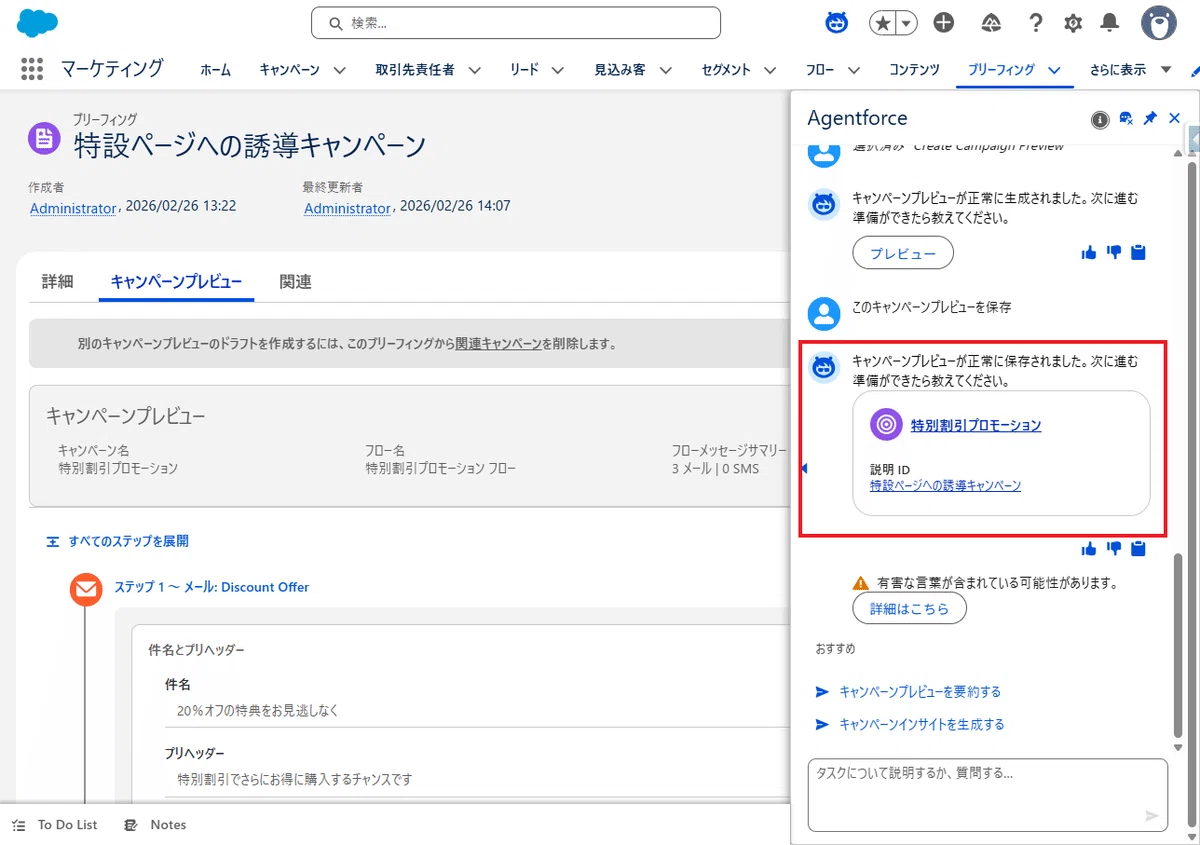
Task: Thumbs up the saved-preview response above the warning
Action: 1089,548
